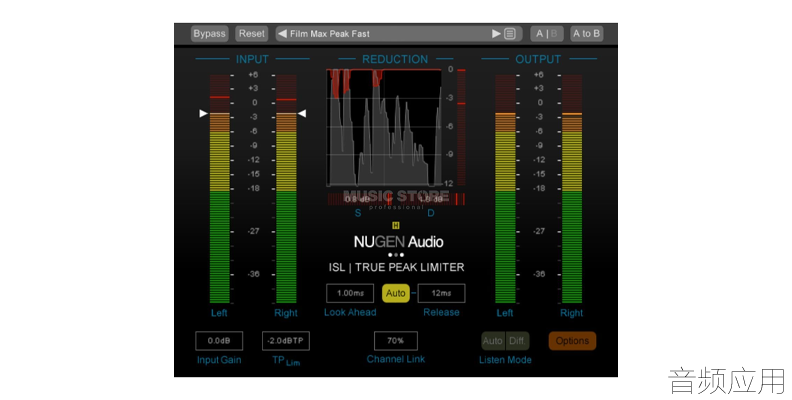
Task: Open the preset list menu icon
Action: coord(510,34)
